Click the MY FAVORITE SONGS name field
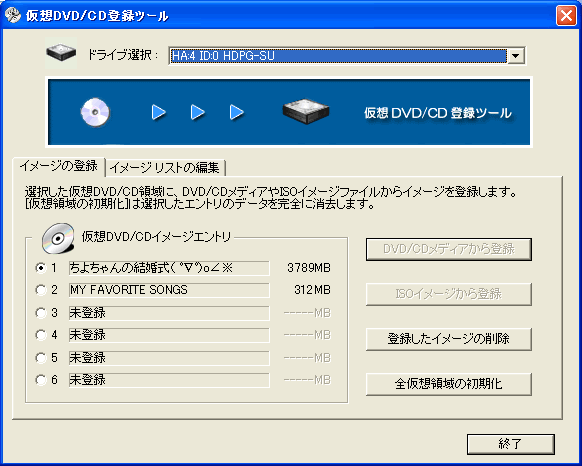Viewport: 582px width, 466px height. (169, 290)
